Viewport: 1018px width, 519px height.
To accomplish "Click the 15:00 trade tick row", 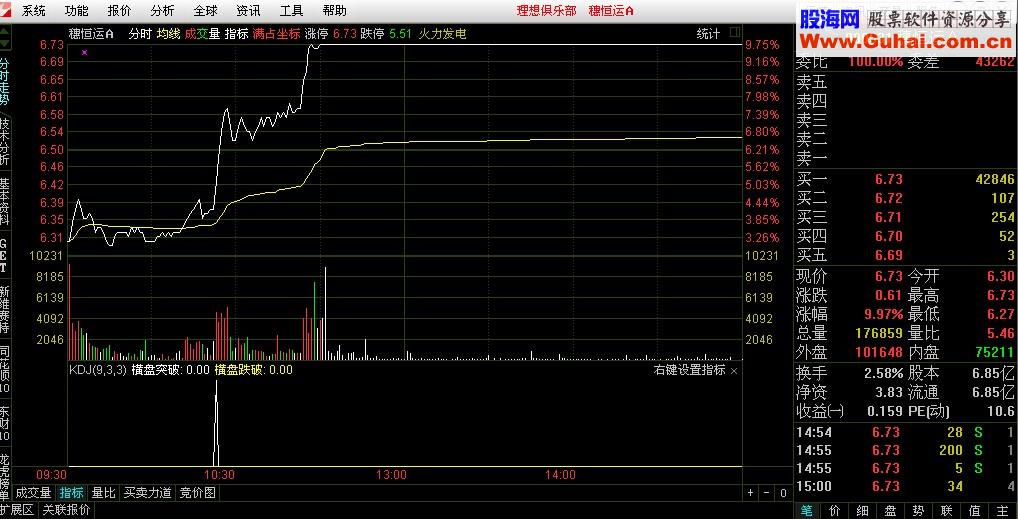I will click(906, 486).
